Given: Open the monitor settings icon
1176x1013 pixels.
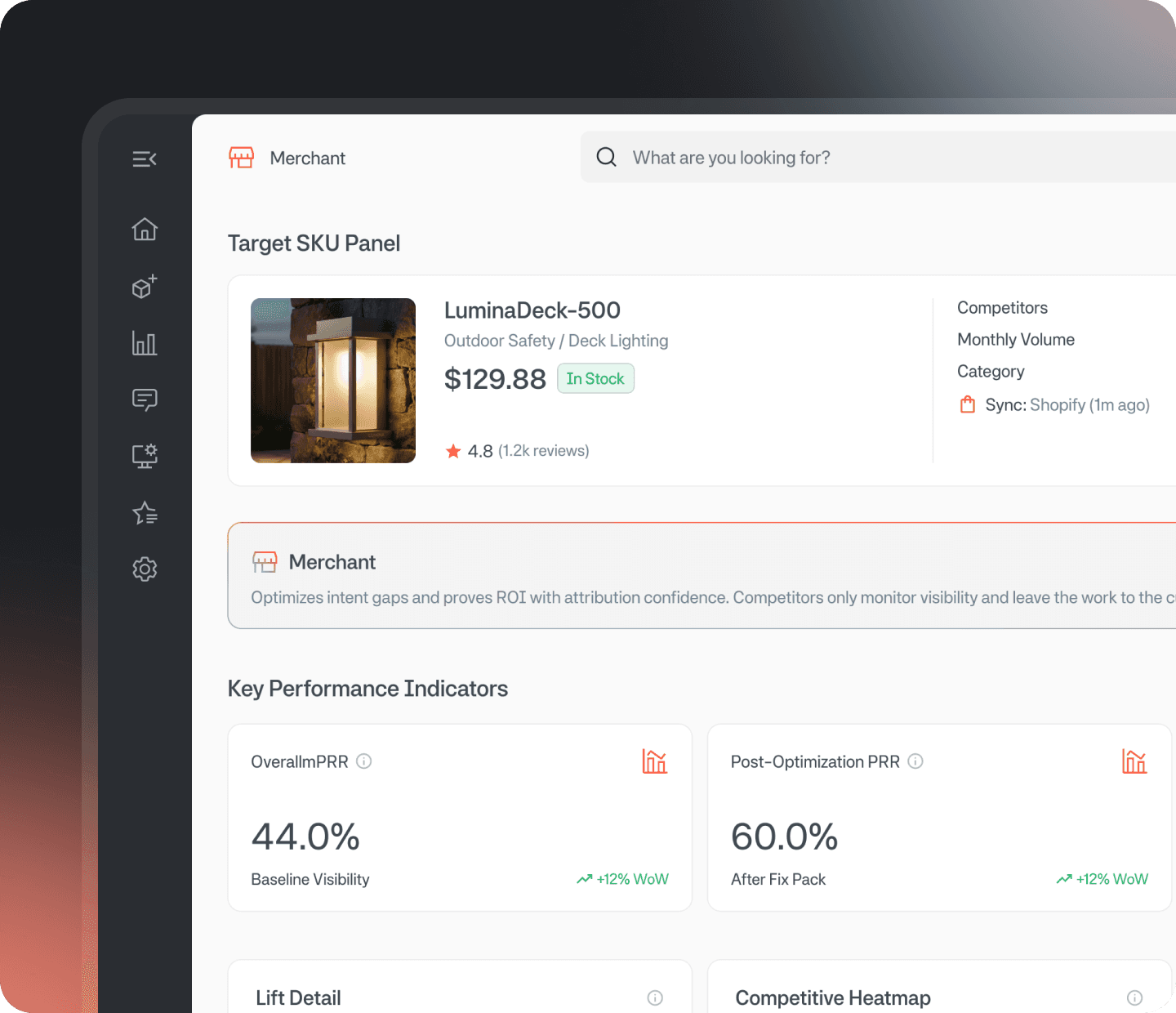Looking at the screenshot, I should point(145,456).
